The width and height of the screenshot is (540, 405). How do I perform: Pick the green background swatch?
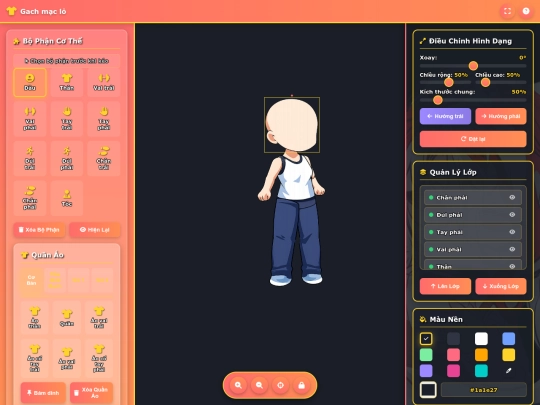(x=426, y=355)
